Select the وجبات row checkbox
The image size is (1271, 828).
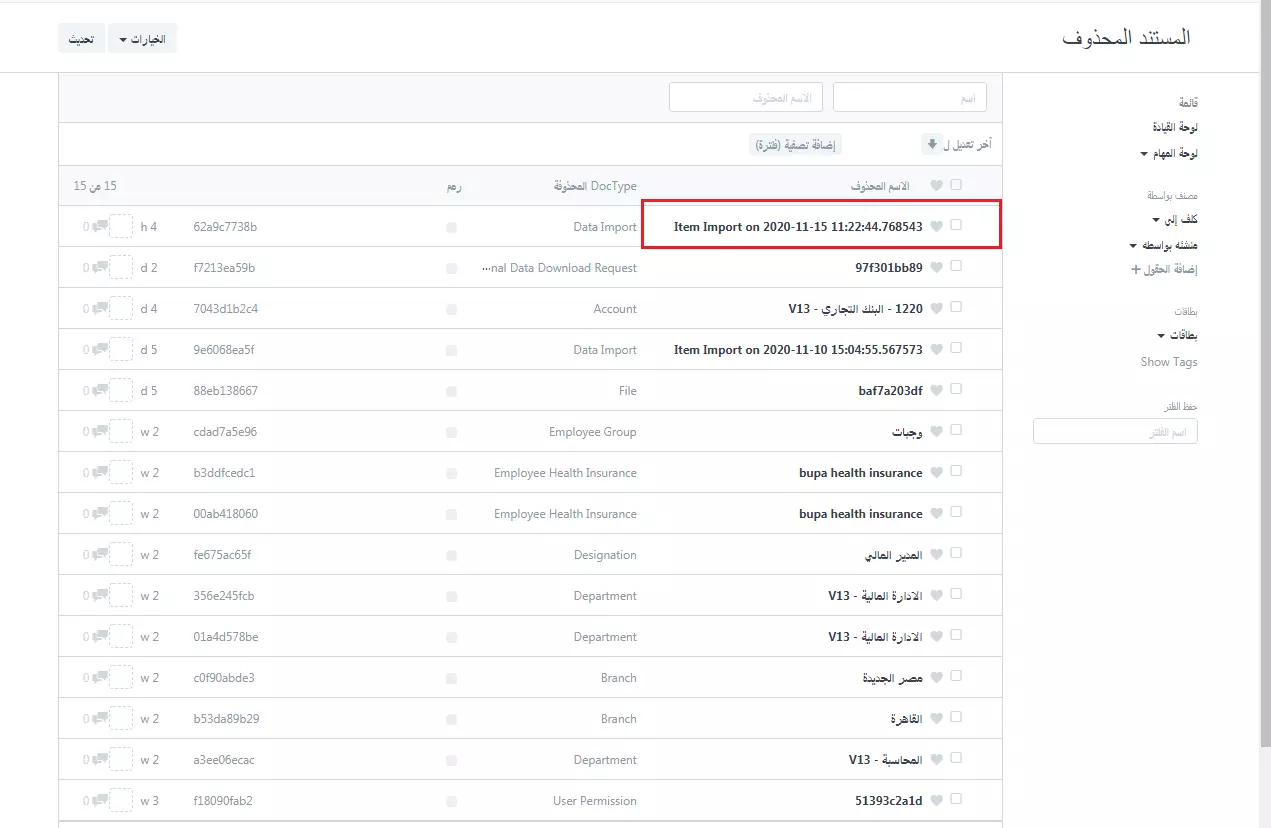click(x=956, y=431)
